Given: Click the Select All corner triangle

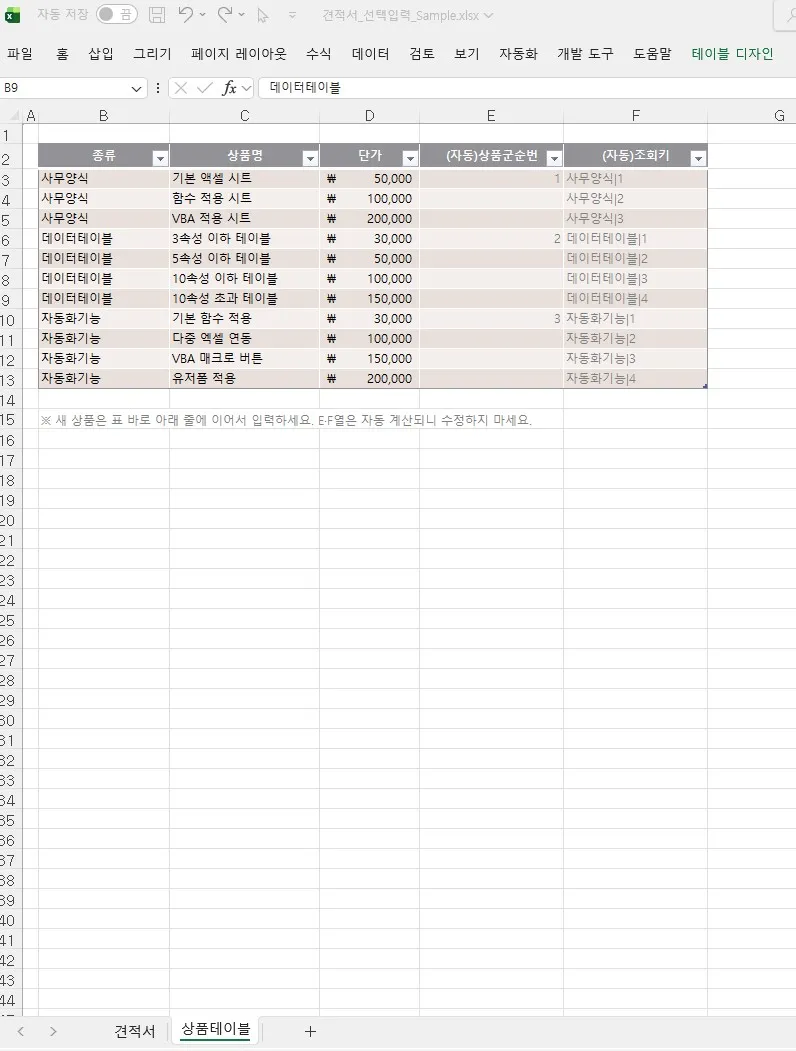Looking at the screenshot, I should click(x=15, y=116).
